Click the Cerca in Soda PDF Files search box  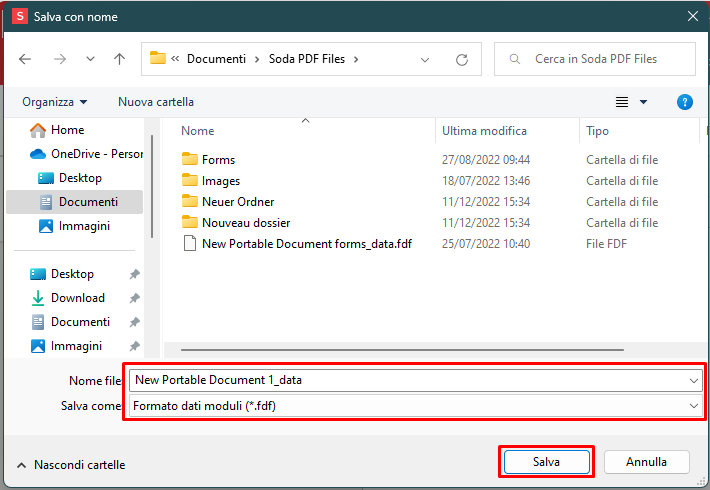595,59
